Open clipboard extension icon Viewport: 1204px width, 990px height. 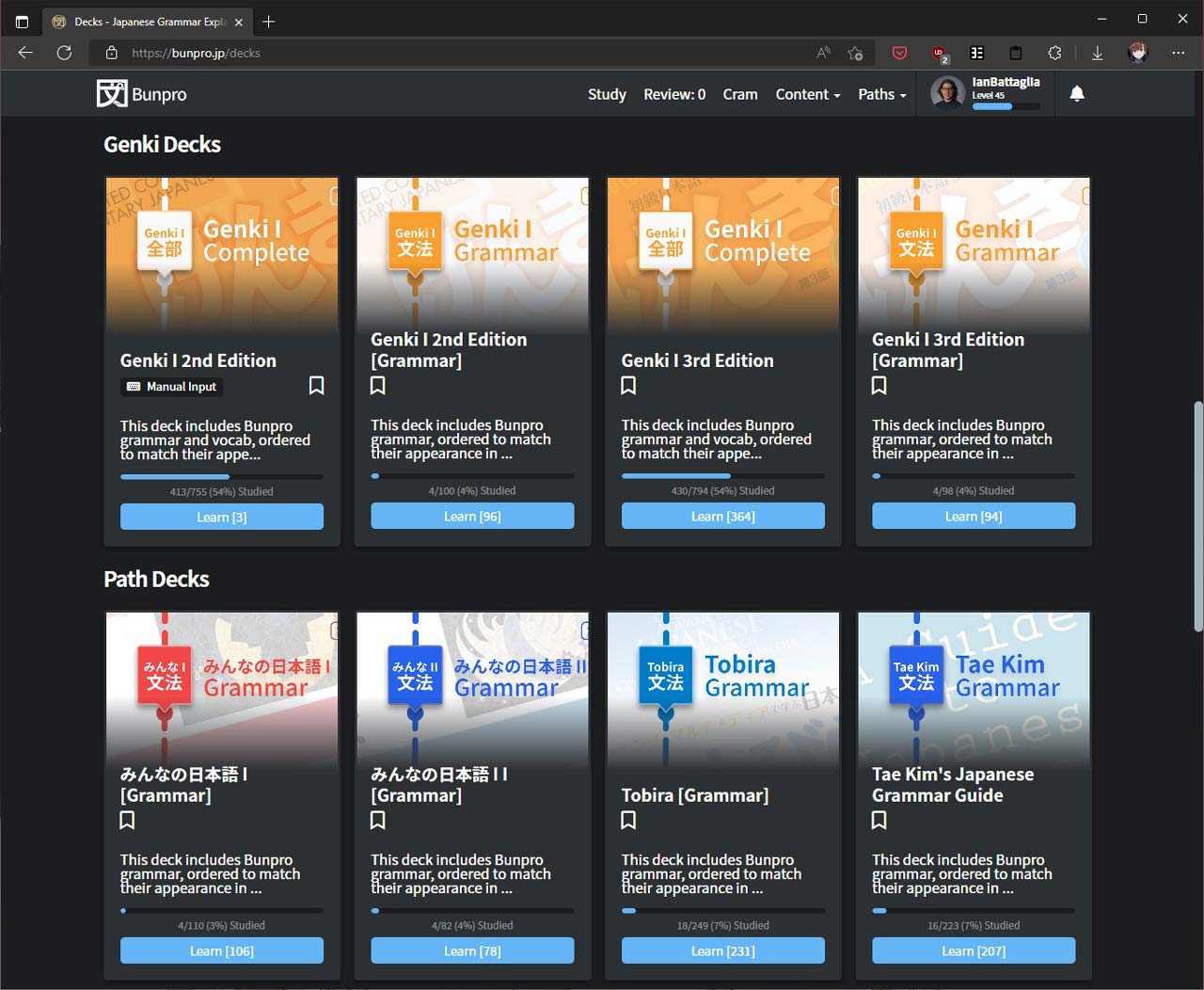point(1016,53)
